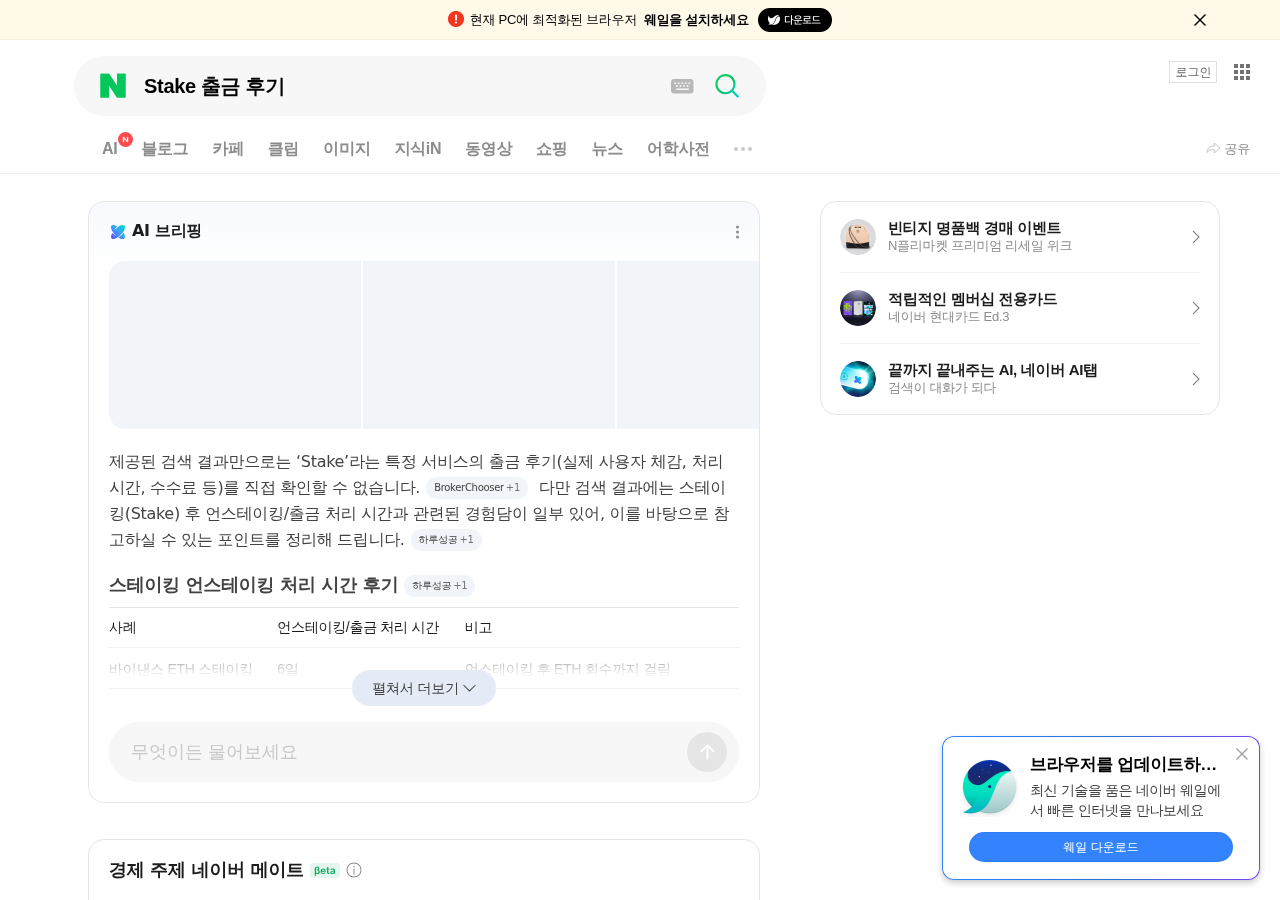This screenshot has width=1280, height=900.
Task: Switch to the 쇼핑 tab
Action: click(552, 149)
